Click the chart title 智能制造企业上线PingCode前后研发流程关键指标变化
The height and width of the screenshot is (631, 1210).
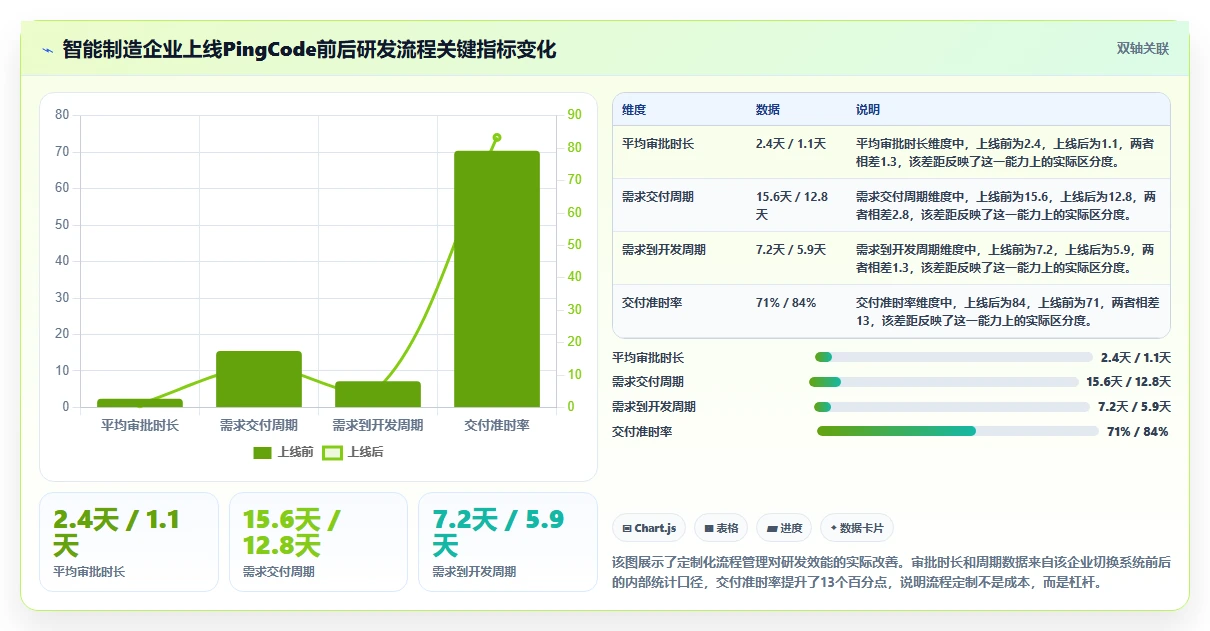[x=309, y=49]
